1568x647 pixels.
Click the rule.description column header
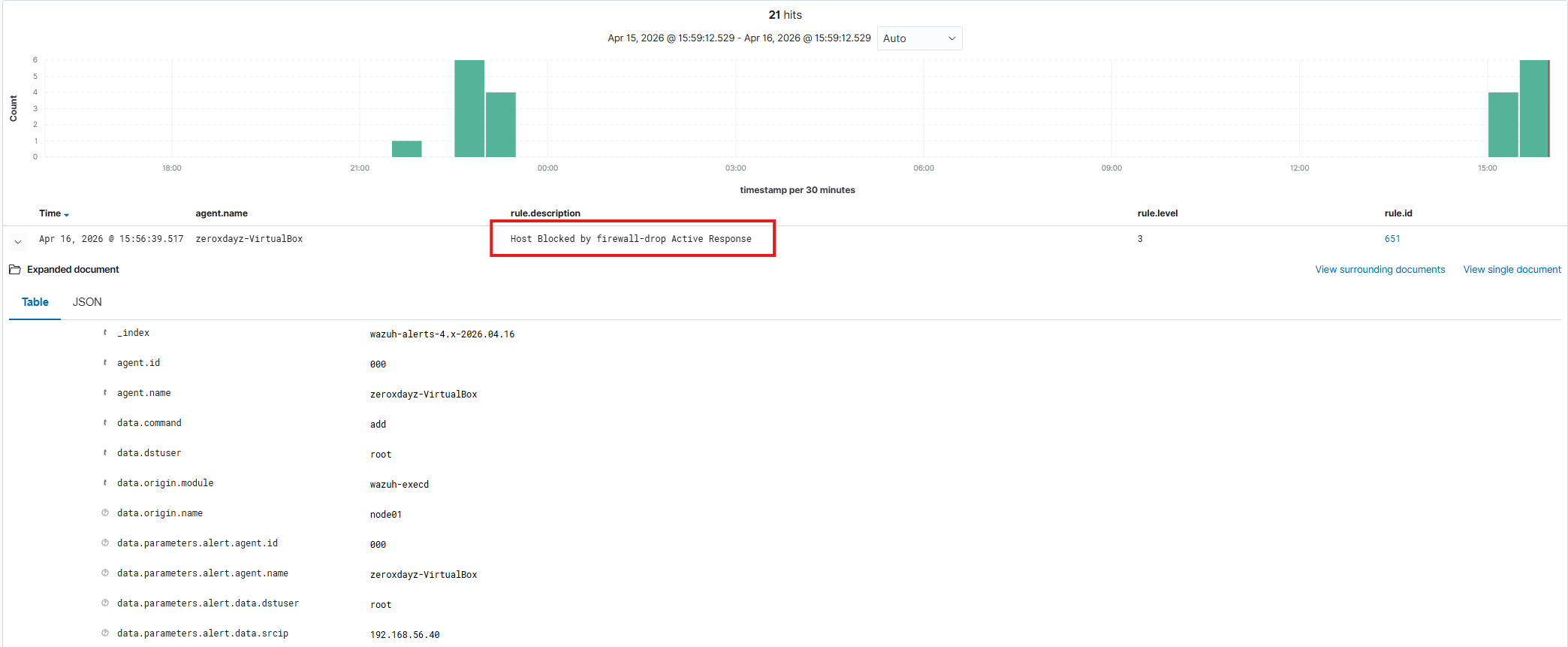[545, 213]
